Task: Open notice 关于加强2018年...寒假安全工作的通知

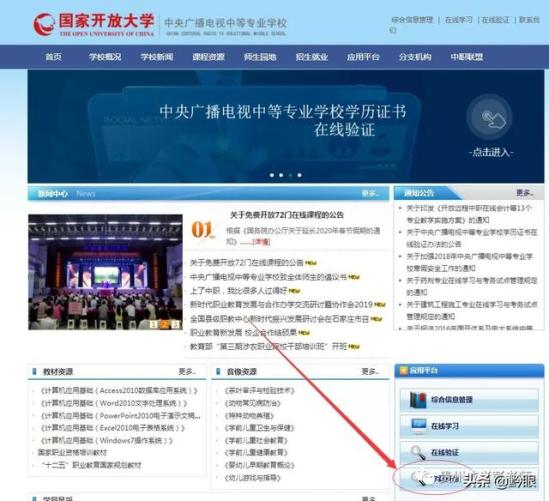Action: (469, 262)
